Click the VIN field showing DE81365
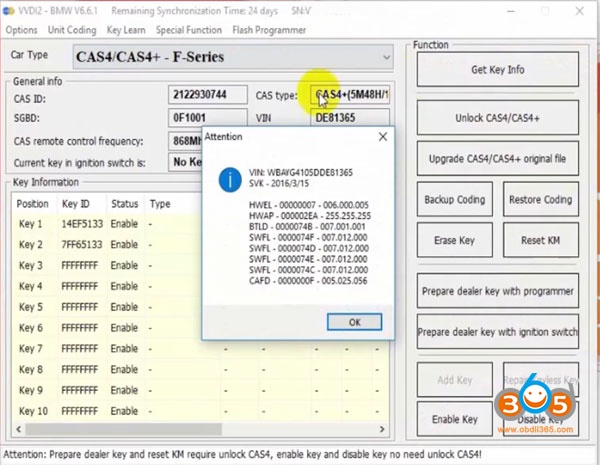The width and height of the screenshot is (600, 465). click(x=350, y=117)
